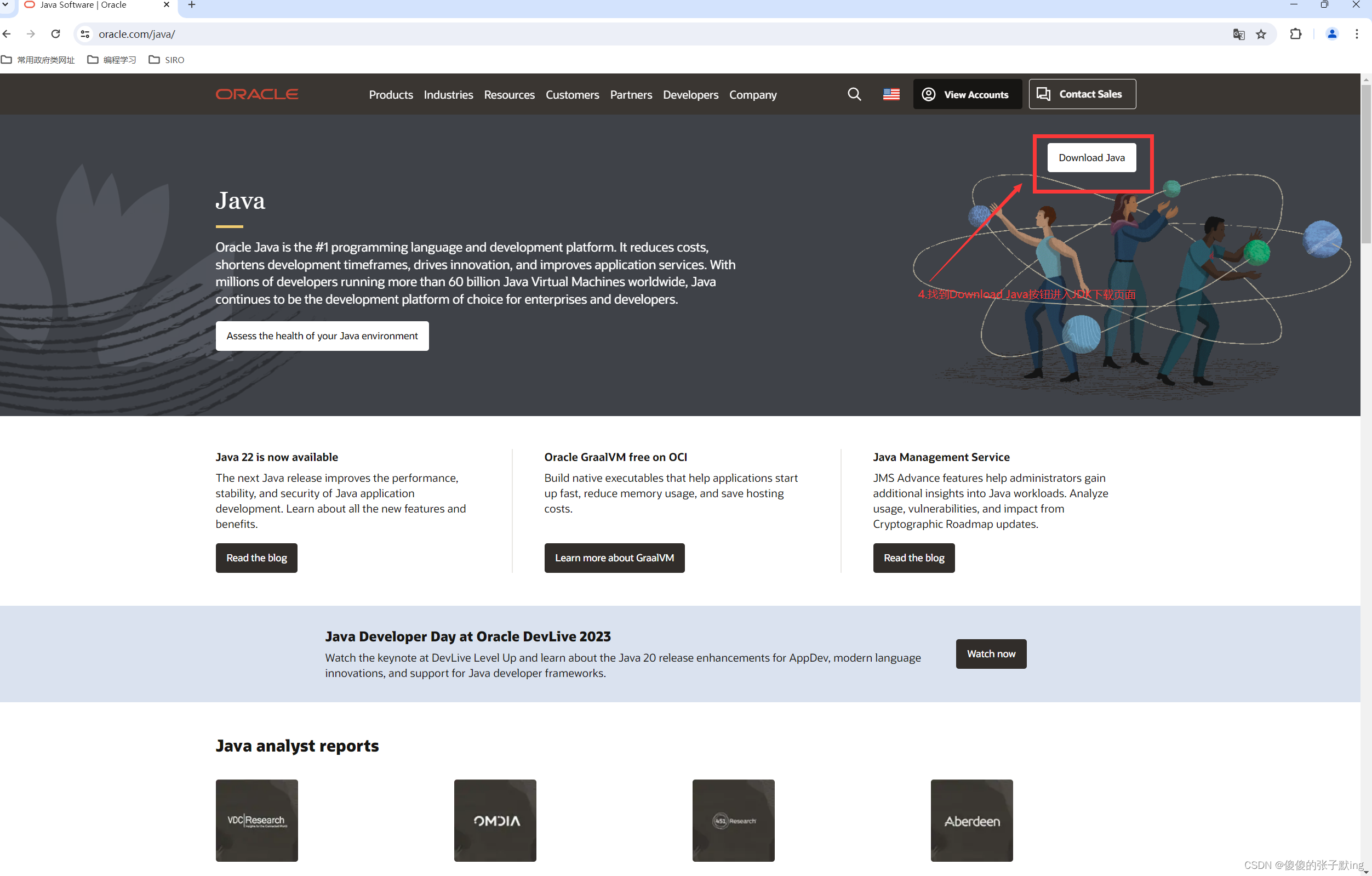The image size is (1372, 876).
Task: Open the Developers menu in Oracle navbar
Action: (690, 95)
